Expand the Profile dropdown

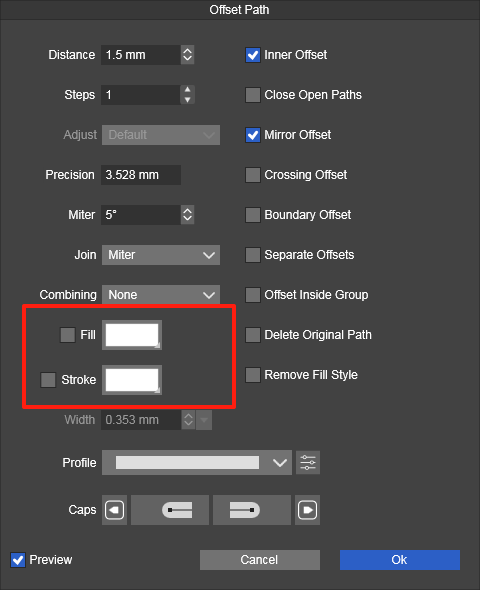[197, 462]
